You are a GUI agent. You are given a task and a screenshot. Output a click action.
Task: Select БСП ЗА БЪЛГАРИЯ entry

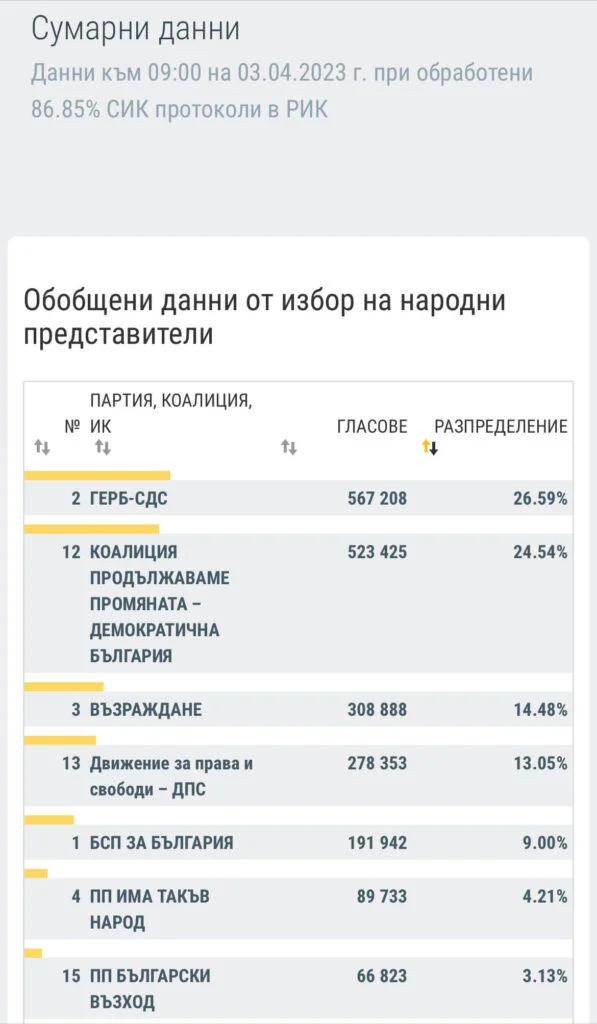[x=298, y=842]
